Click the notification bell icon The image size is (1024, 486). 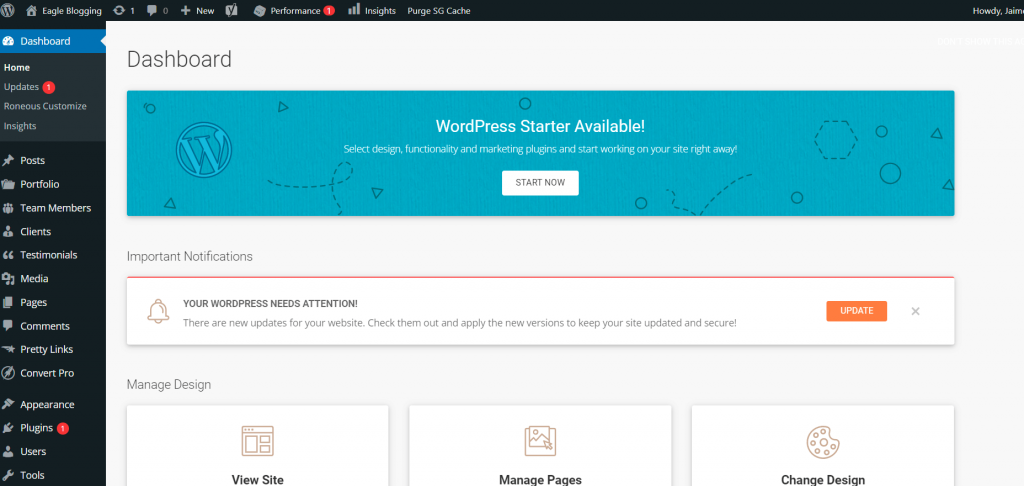pyautogui.click(x=158, y=311)
